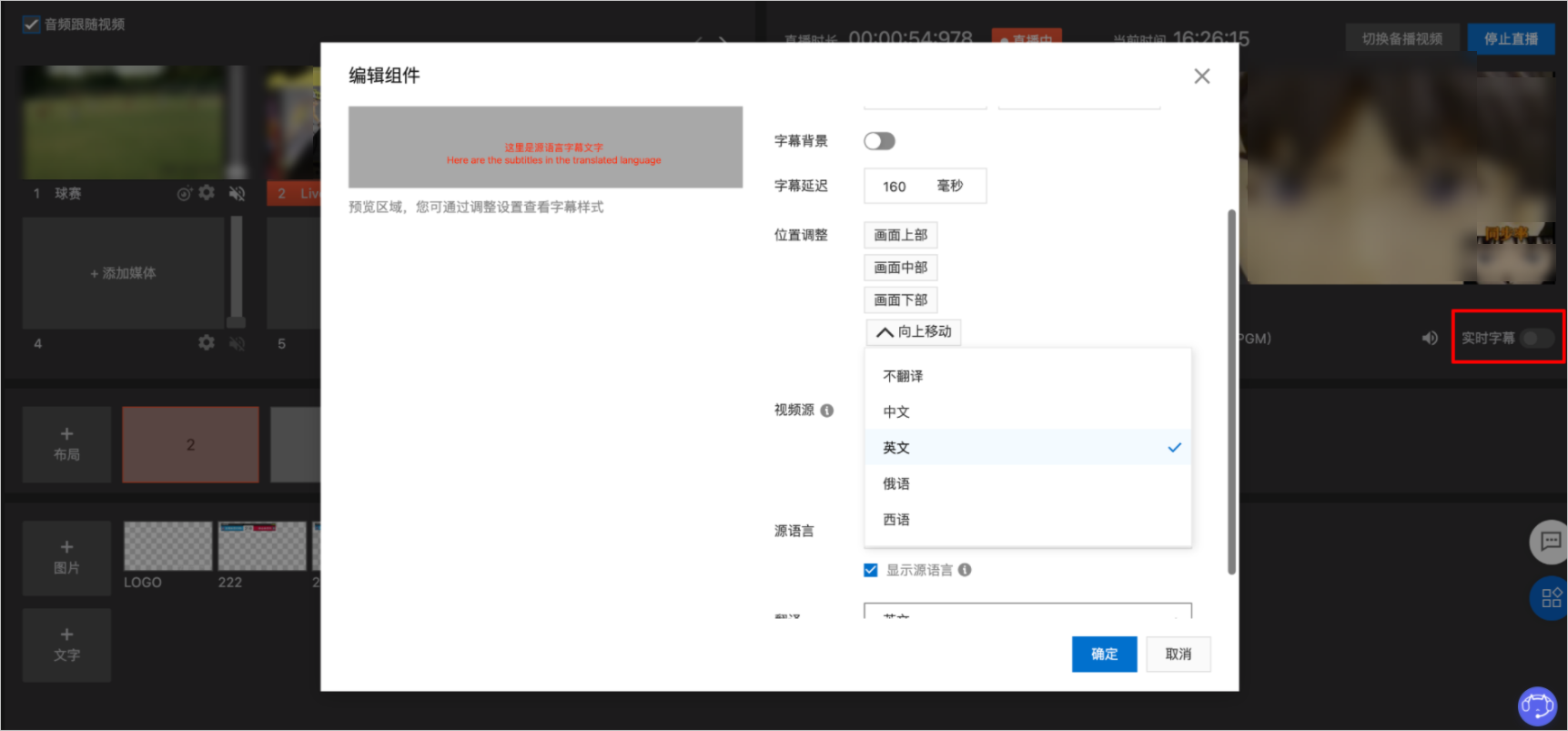This screenshot has height=731, width=1568.
Task: Open the support assistant icon at the bottom right
Action: coord(1537,706)
